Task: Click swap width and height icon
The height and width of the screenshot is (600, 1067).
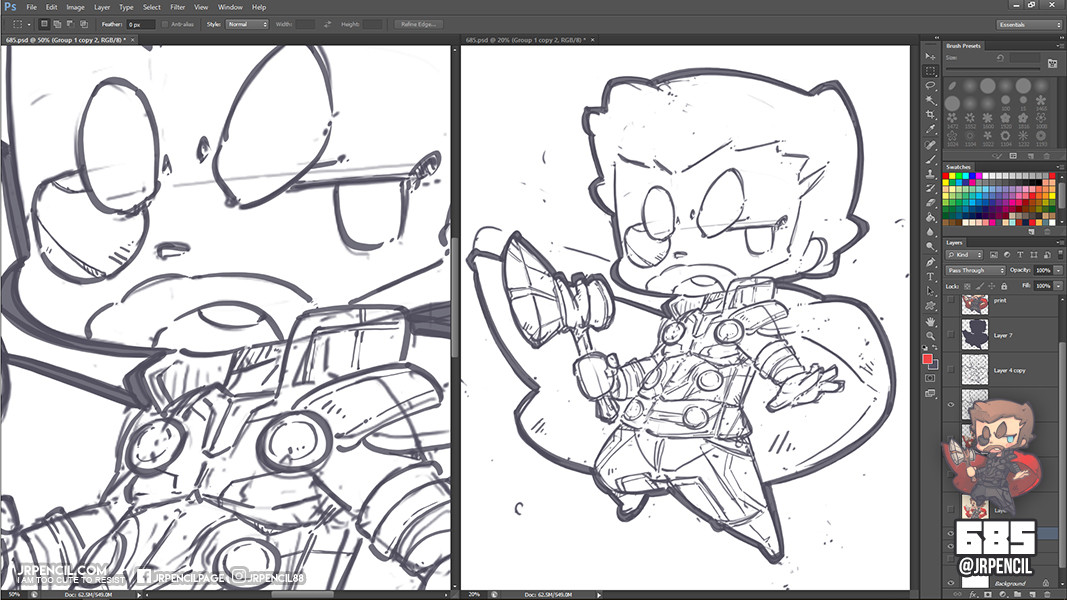Action: click(327, 24)
